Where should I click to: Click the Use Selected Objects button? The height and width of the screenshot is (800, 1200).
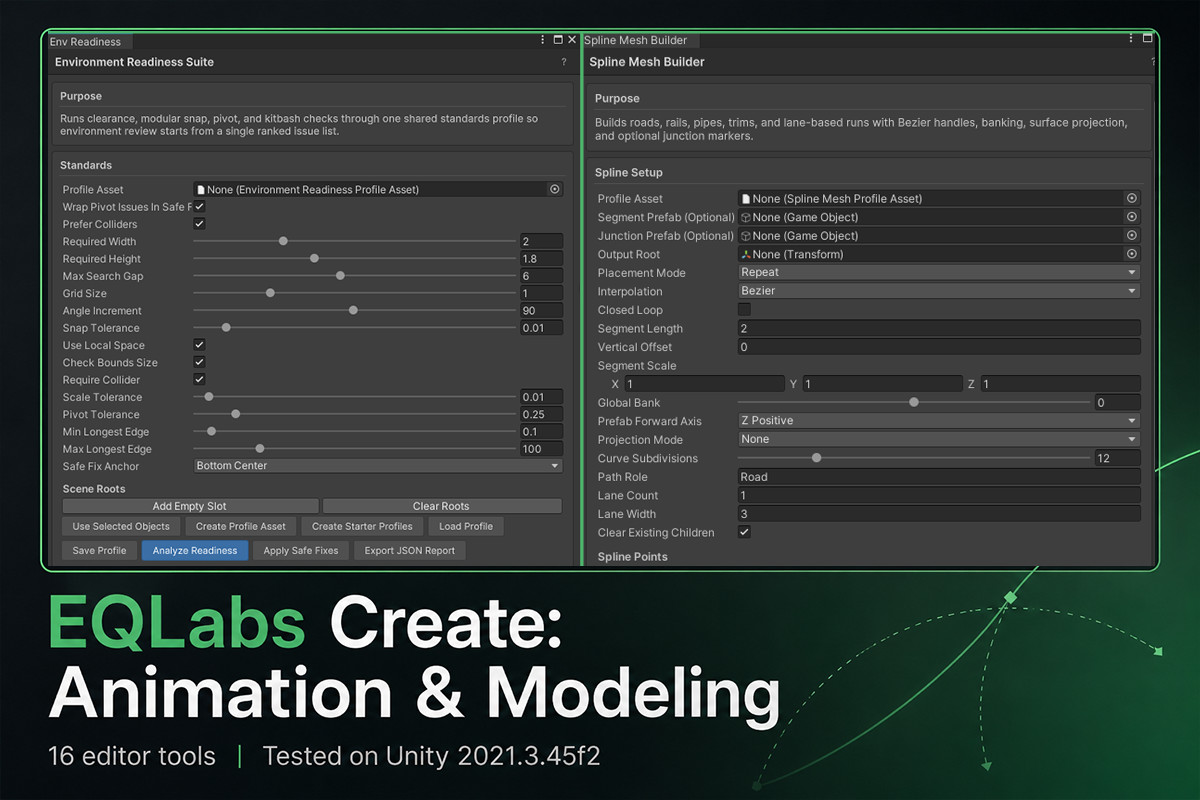121,526
